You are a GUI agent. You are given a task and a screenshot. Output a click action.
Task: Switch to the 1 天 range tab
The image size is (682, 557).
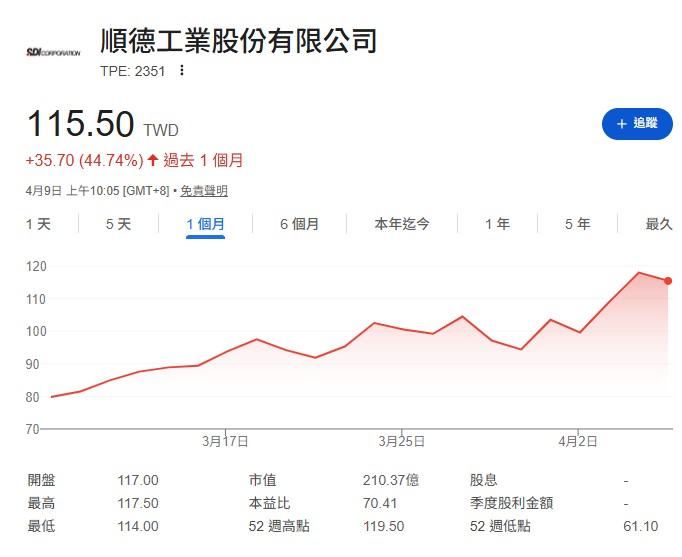(x=38, y=224)
